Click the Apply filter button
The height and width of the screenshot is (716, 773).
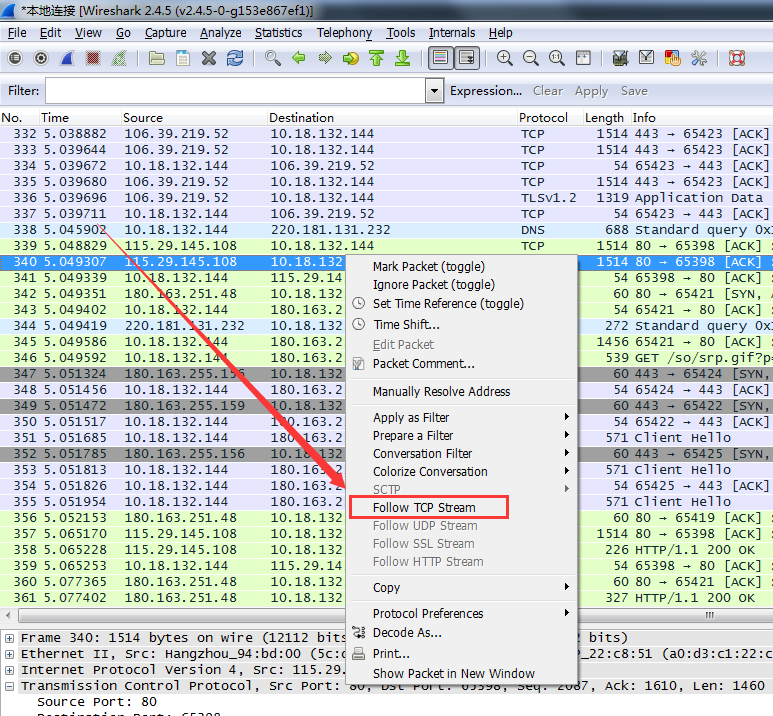coord(591,91)
